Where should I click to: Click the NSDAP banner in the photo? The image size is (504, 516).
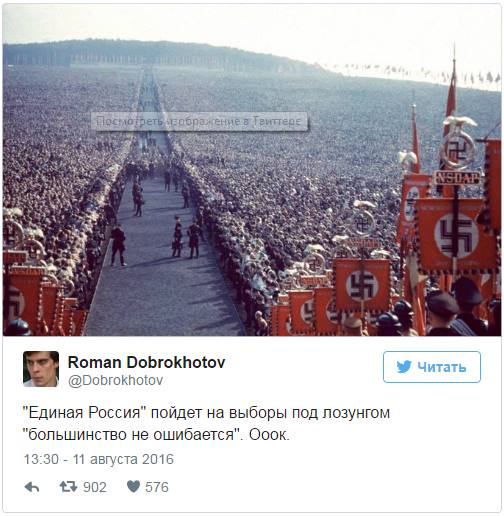(x=458, y=178)
